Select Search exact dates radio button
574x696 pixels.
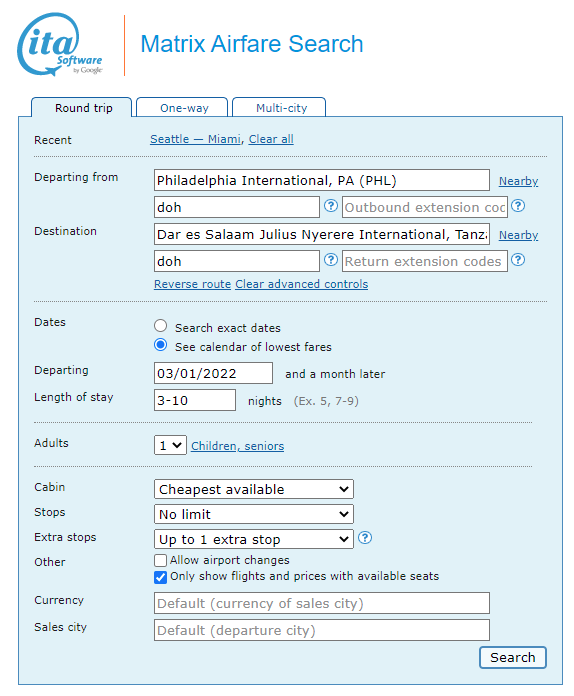pyautogui.click(x=161, y=326)
